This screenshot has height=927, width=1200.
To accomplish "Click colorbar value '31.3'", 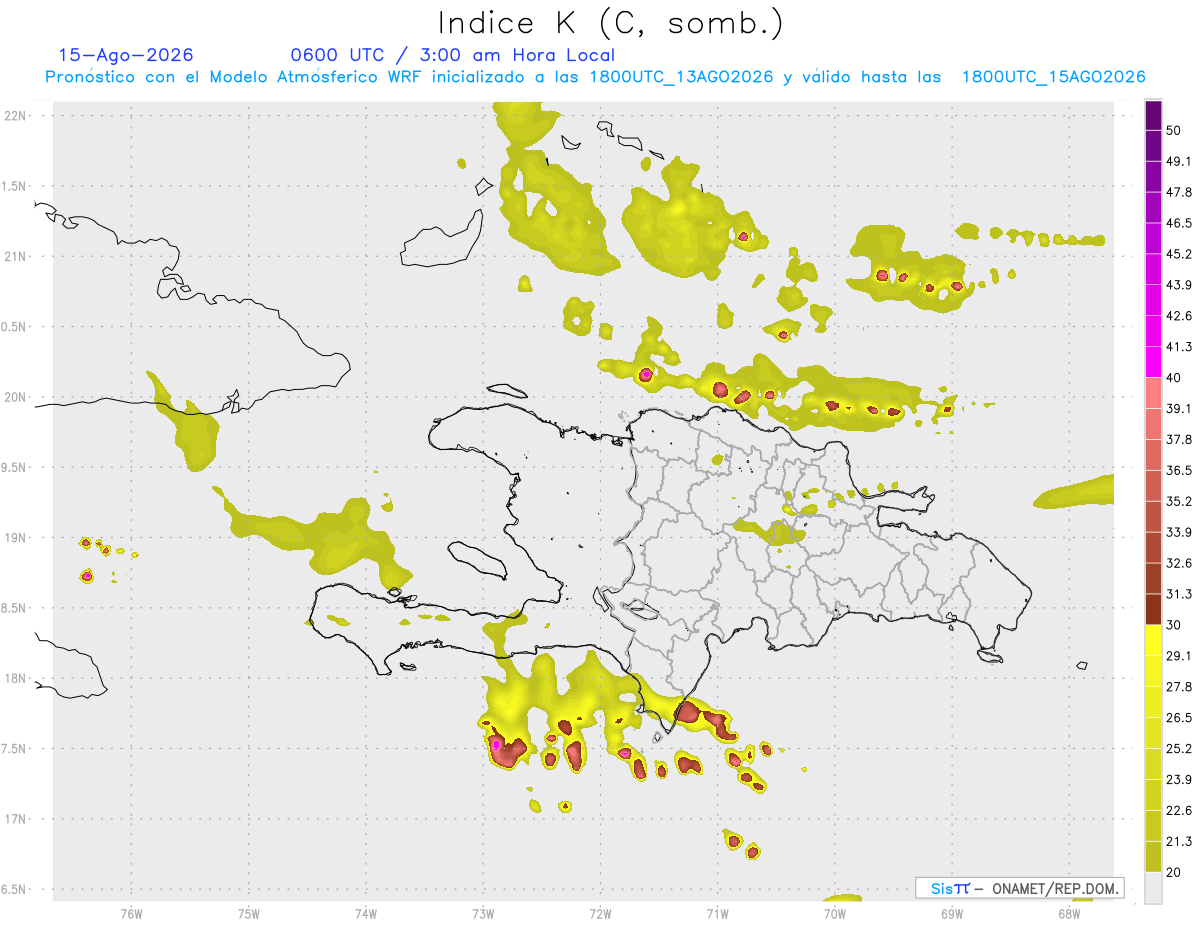I will pyautogui.click(x=1179, y=594).
